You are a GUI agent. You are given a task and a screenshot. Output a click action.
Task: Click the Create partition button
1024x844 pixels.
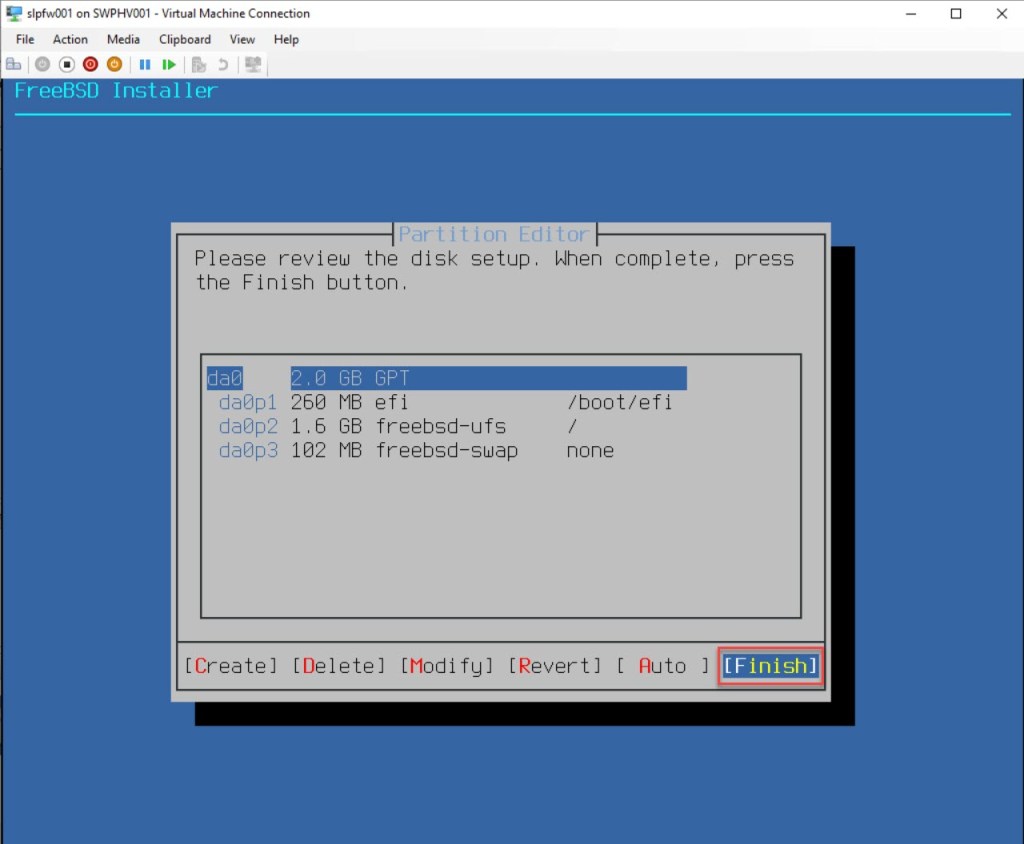tap(231, 666)
